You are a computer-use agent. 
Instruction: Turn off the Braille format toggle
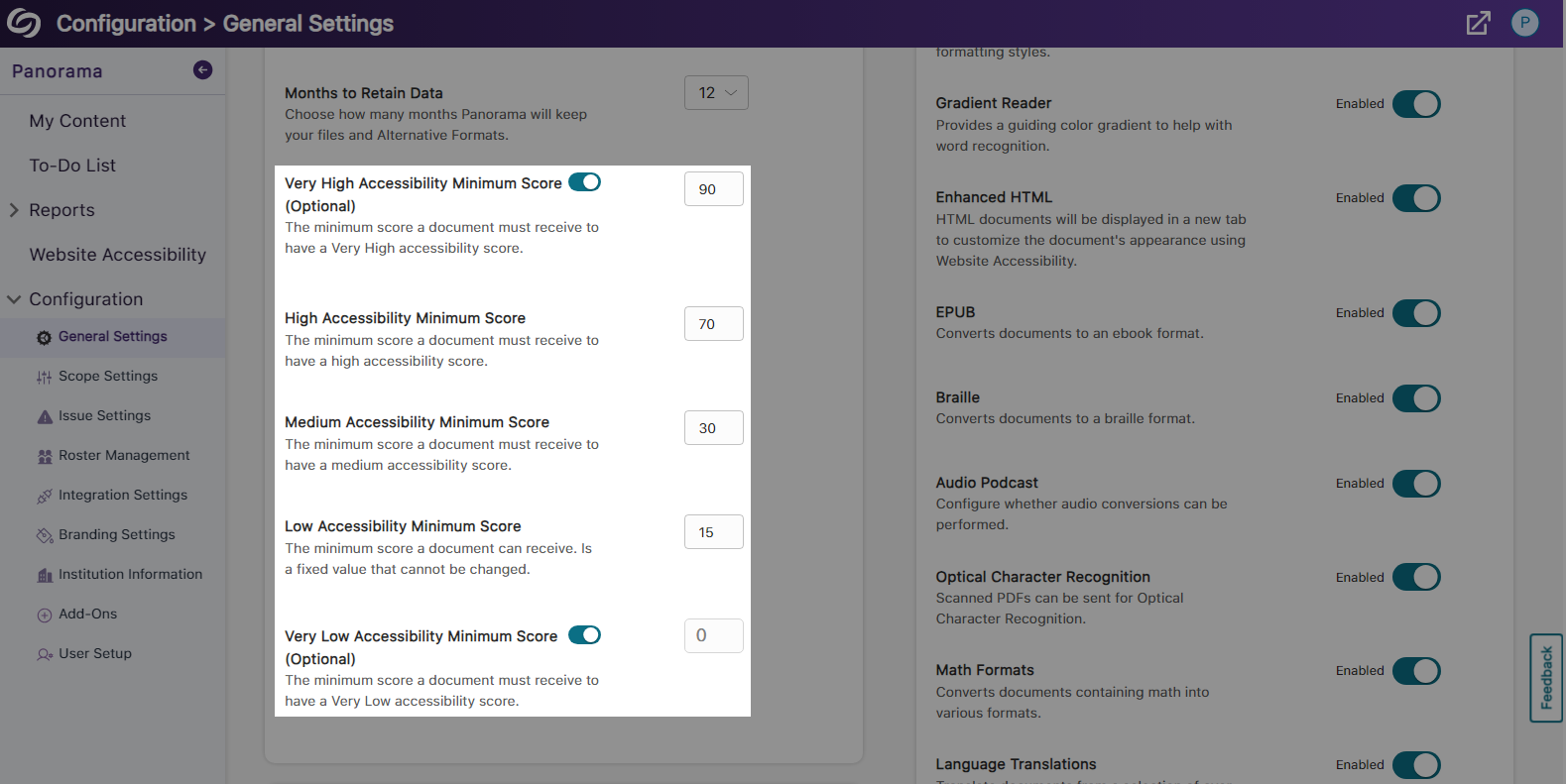[x=1415, y=398]
